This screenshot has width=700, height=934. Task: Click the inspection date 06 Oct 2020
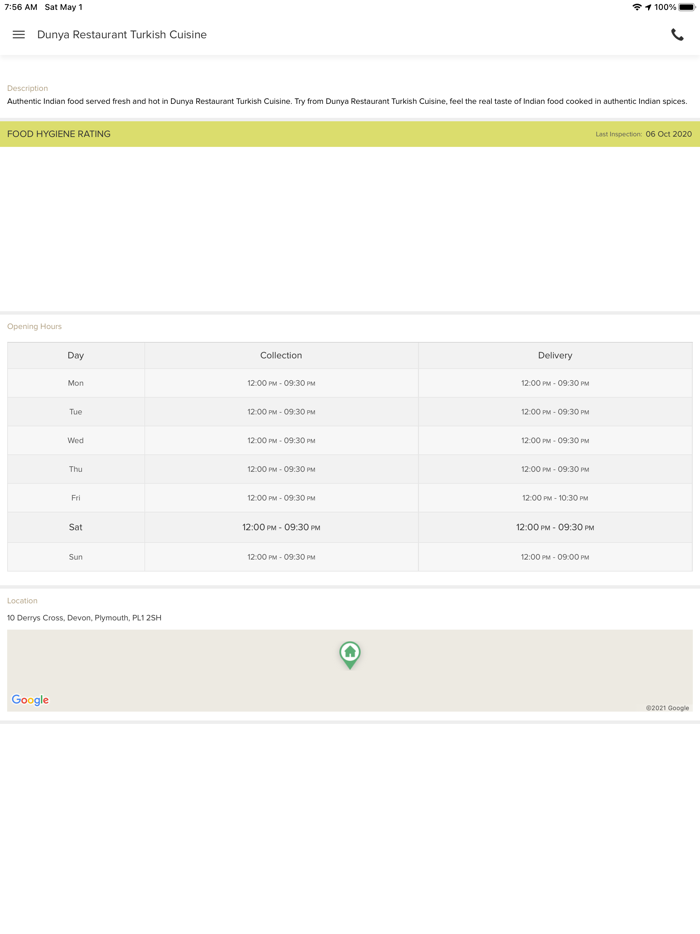click(x=668, y=134)
